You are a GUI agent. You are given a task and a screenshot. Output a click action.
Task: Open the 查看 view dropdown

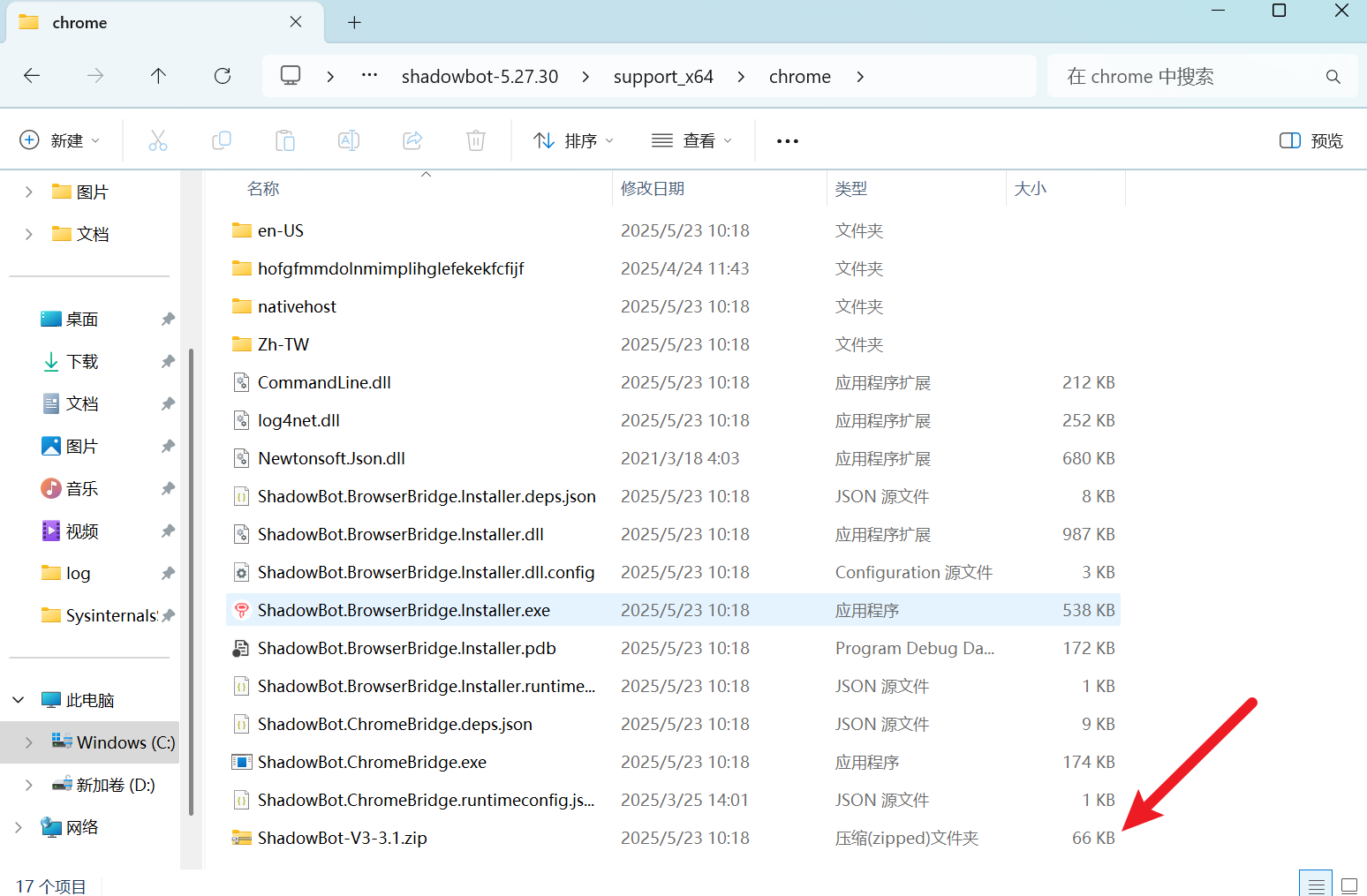691,140
